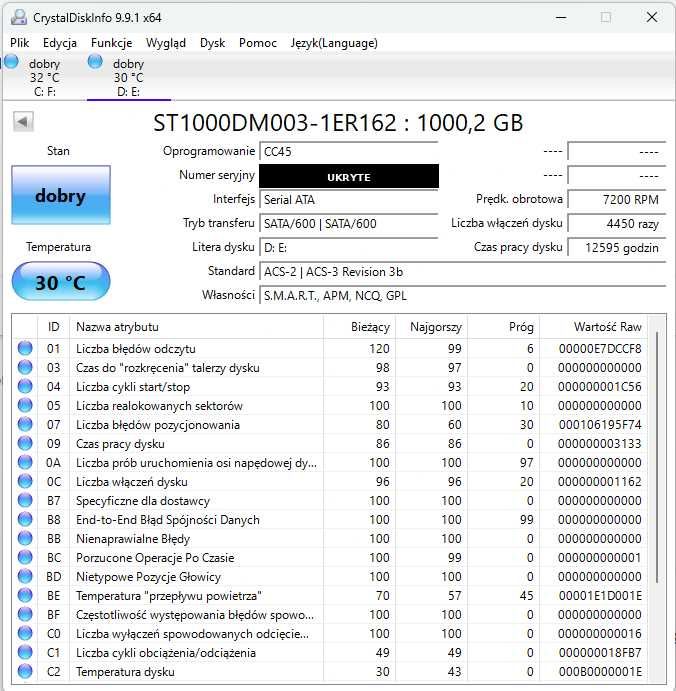Click the blue status orb above C: F:
This screenshot has height=691, width=676.
coord(11,62)
